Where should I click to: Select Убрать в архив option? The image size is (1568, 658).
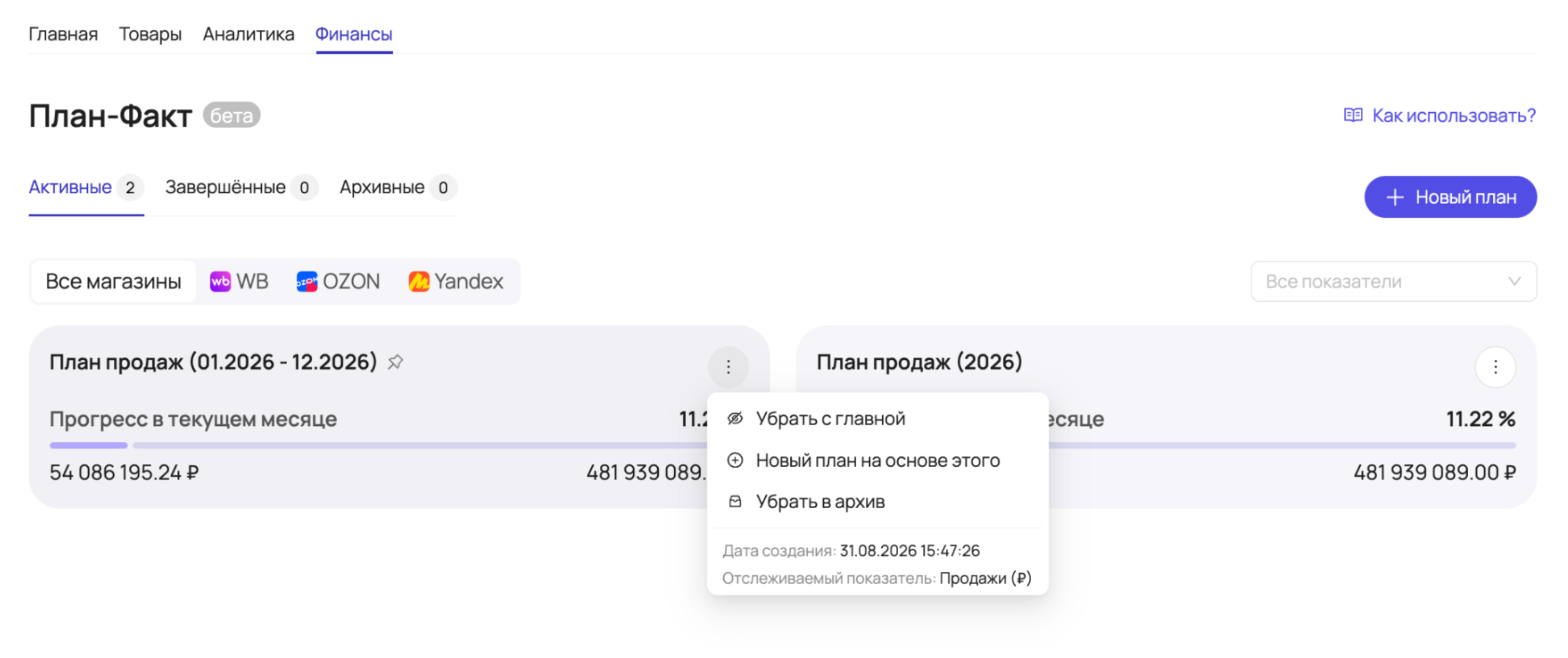[878, 501]
